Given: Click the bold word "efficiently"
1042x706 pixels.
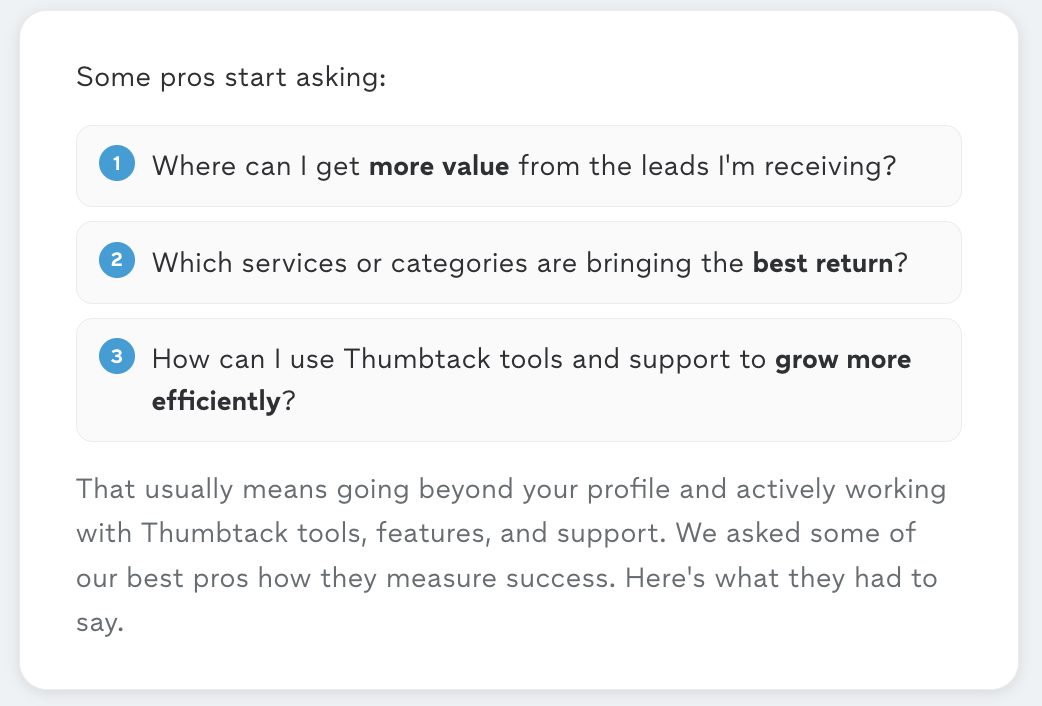Looking at the screenshot, I should (x=216, y=401).
